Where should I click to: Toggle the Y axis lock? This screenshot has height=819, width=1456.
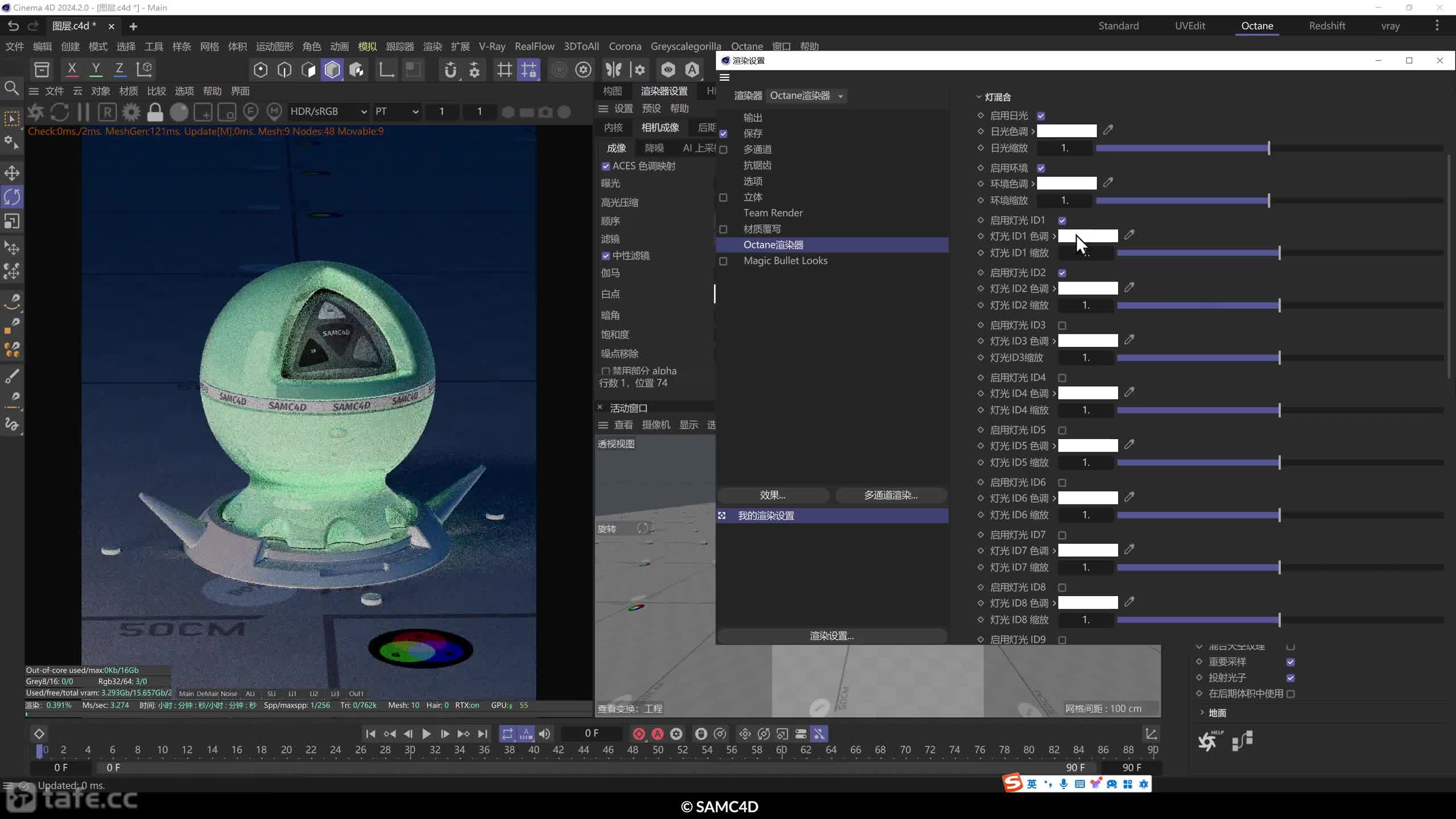pos(96,69)
